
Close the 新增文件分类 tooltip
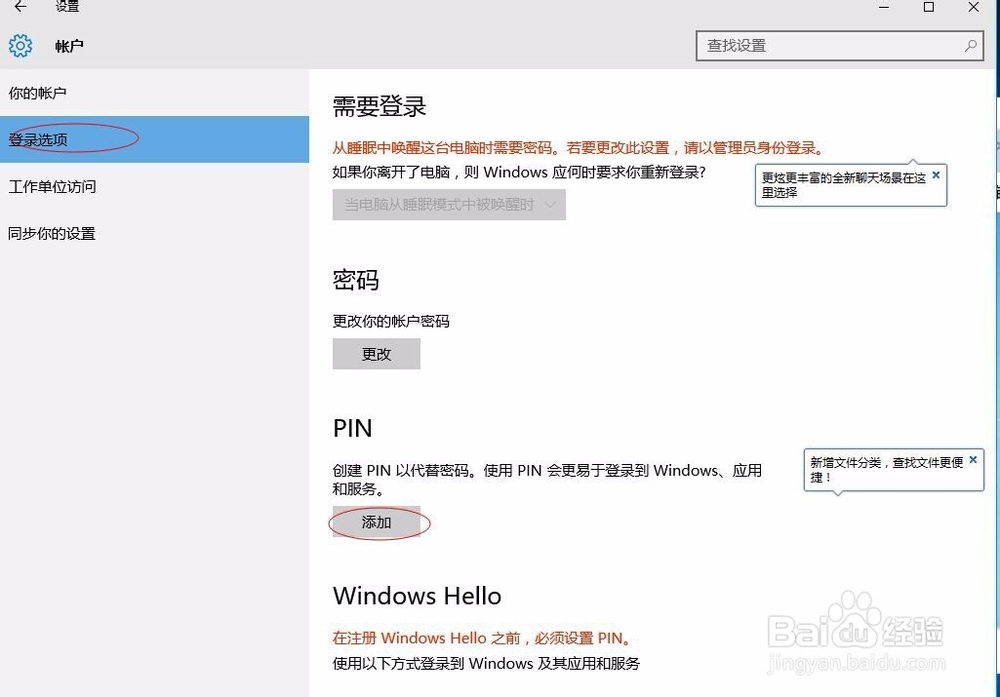973,459
